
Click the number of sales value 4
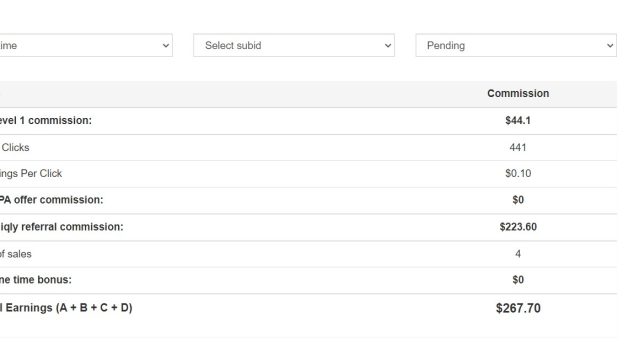(518, 254)
